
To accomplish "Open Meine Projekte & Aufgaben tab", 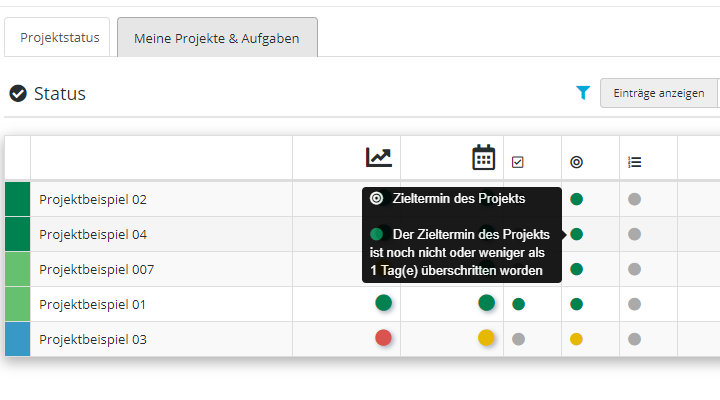I will (217, 38).
